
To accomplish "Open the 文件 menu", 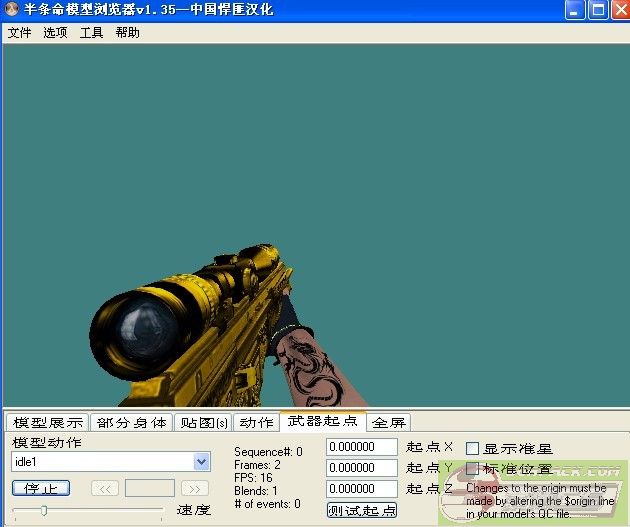I will (x=19, y=33).
